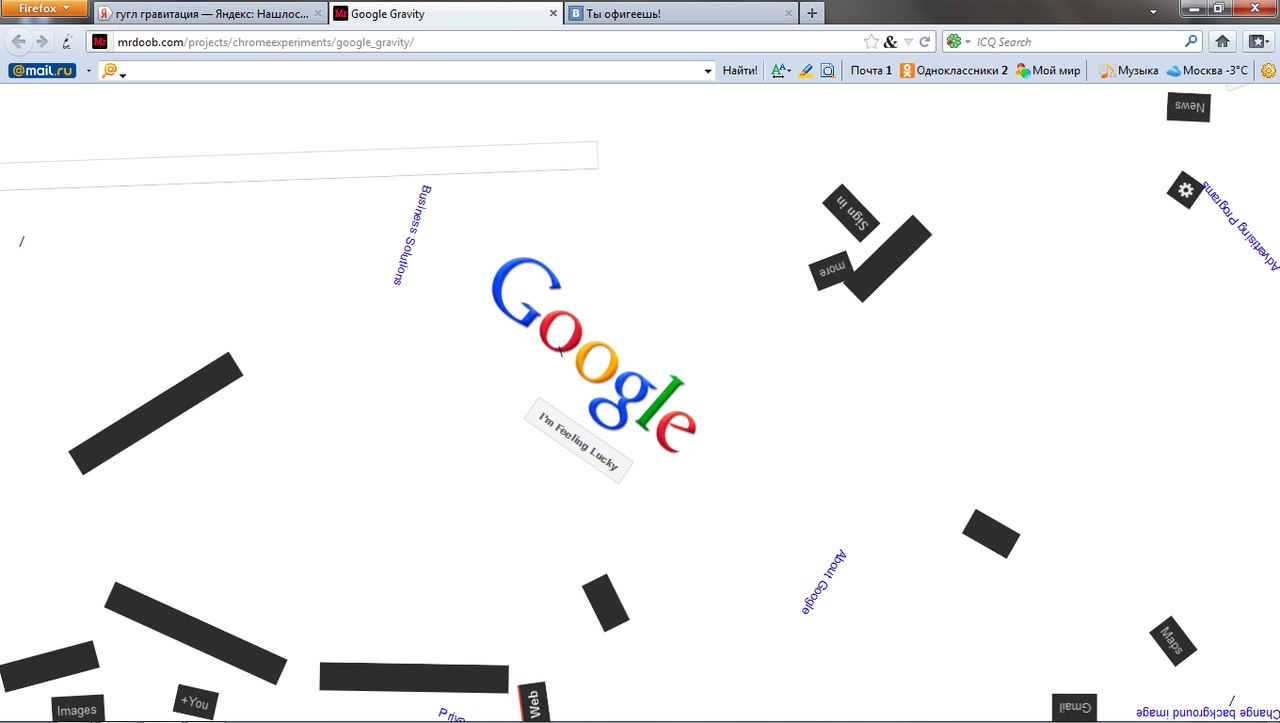Open the Change background image link
This screenshot has width=1280, height=723.
coord(1208,712)
